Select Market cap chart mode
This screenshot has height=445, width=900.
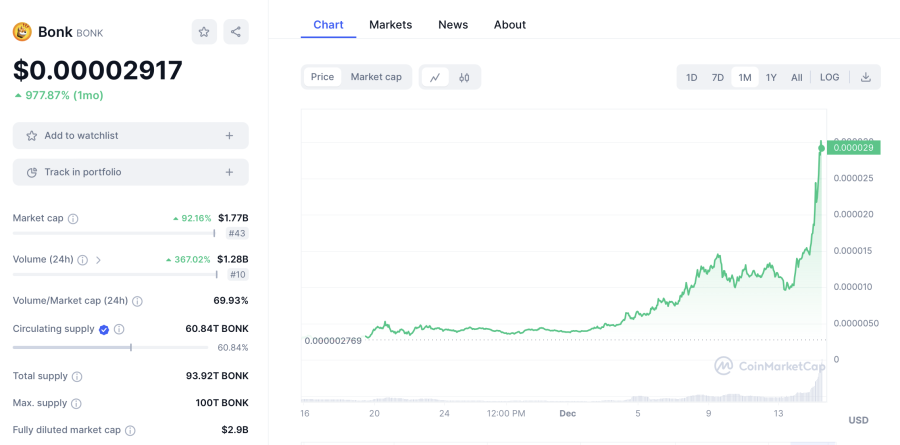pos(376,77)
